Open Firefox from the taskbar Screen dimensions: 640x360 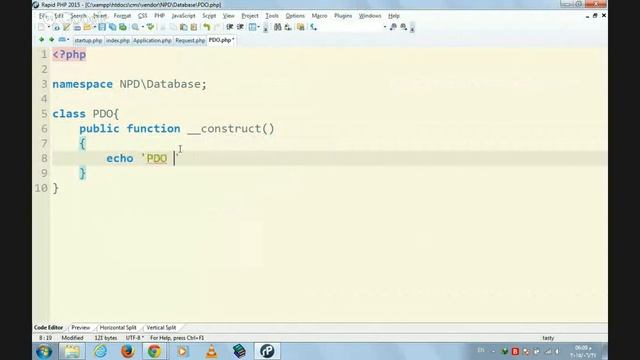128,351
